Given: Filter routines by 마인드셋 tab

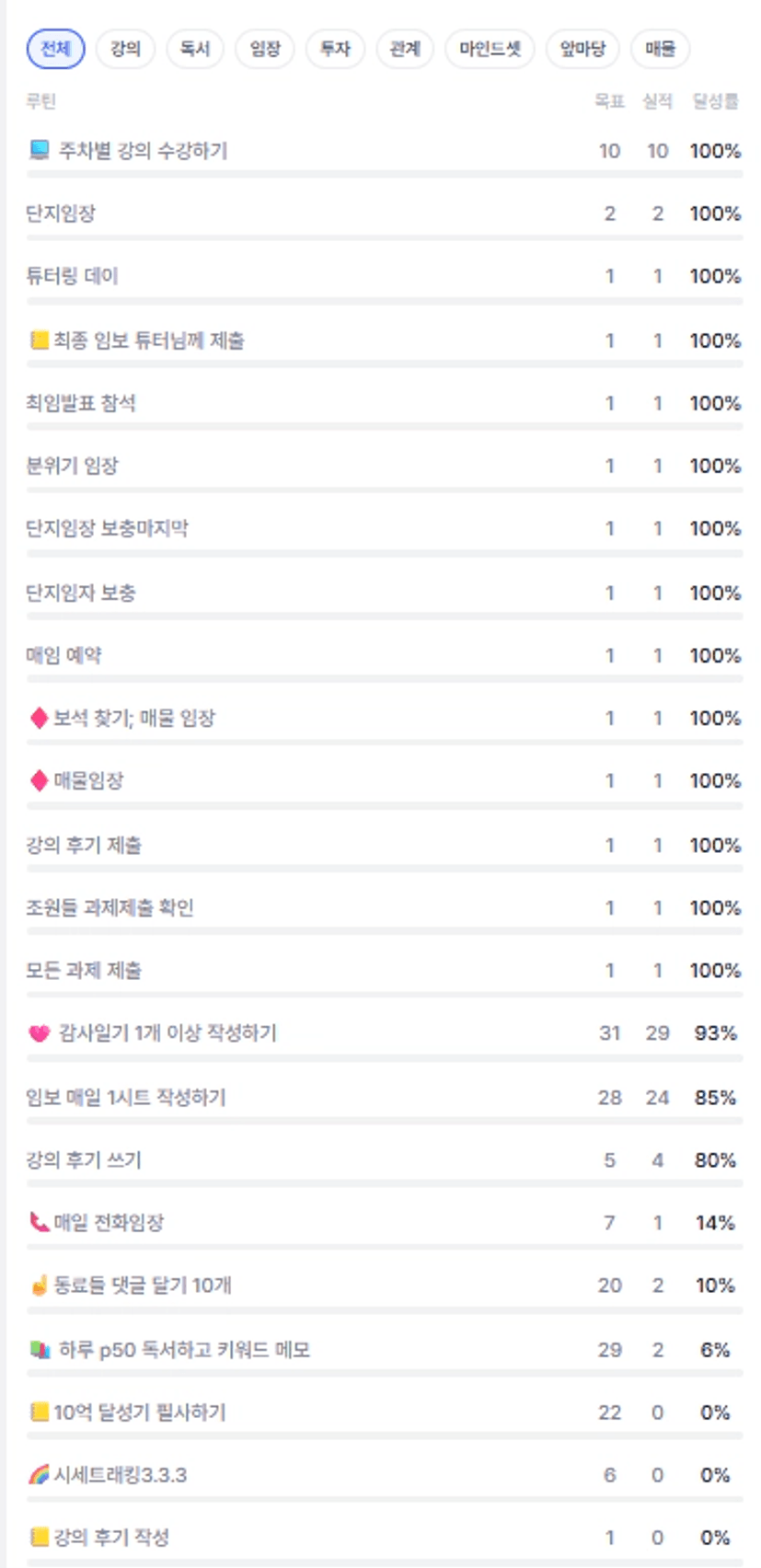Looking at the screenshot, I should click(x=490, y=49).
